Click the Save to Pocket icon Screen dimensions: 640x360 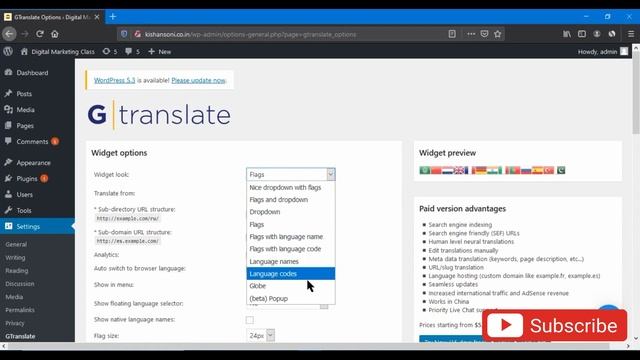(x=484, y=34)
